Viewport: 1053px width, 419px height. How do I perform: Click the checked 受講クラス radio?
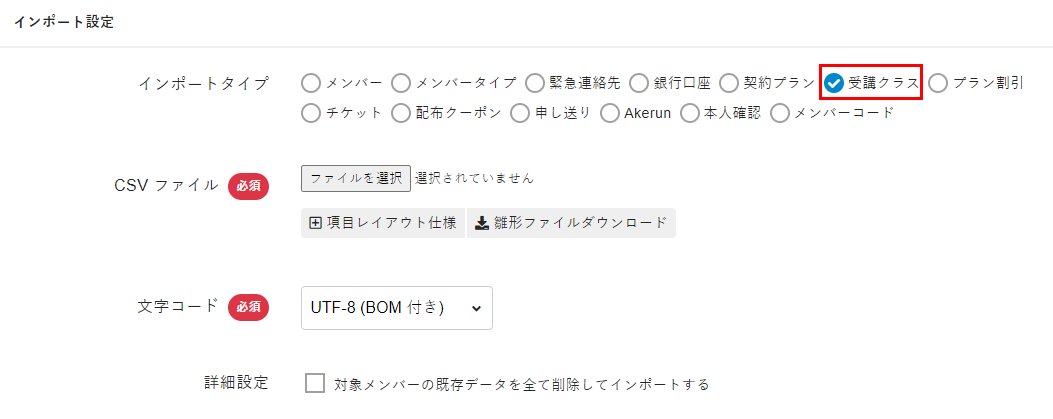(834, 83)
